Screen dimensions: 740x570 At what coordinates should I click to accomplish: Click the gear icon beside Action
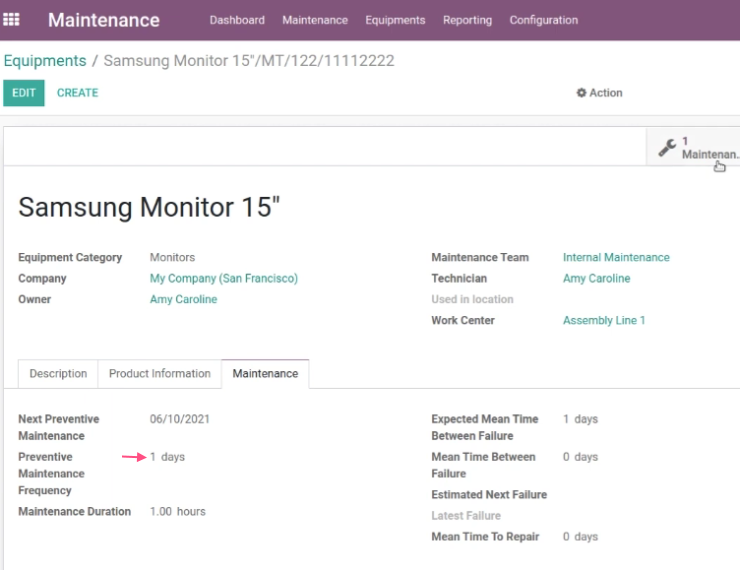click(581, 93)
